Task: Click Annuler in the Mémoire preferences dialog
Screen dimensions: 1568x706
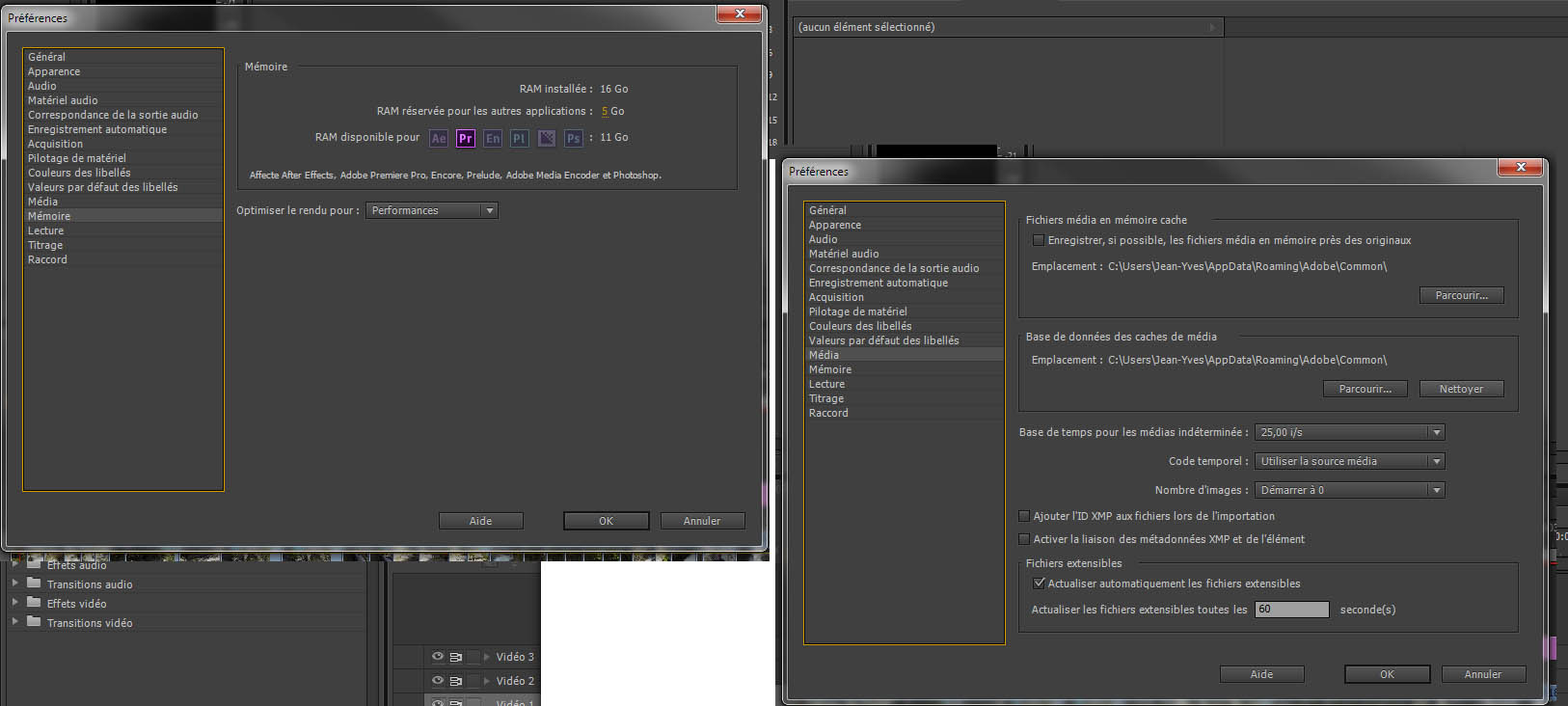Action: tap(702, 521)
